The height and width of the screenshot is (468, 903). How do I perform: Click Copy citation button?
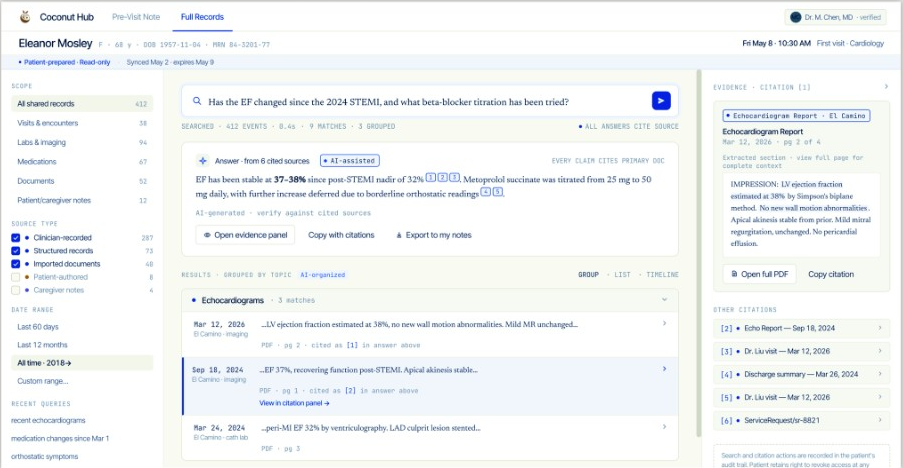830,274
